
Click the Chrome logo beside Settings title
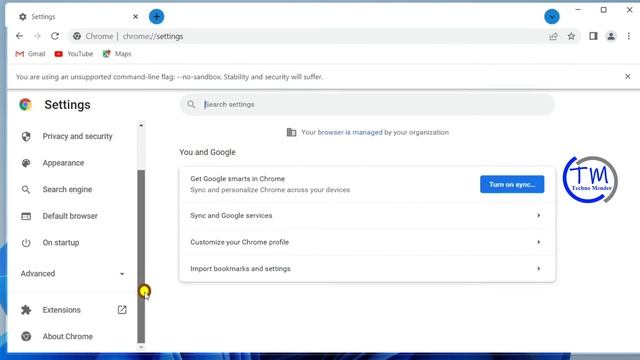25,104
